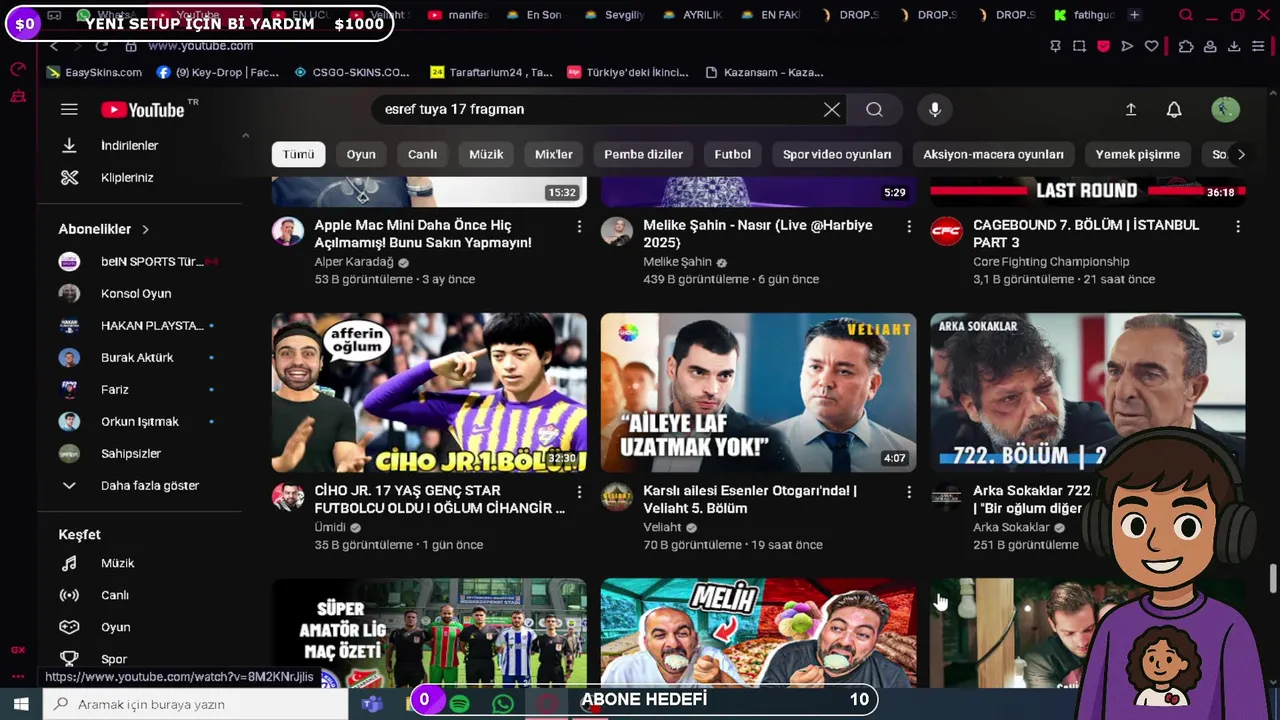Open CSGO-SKINS.COM bookmark
The width and height of the screenshot is (1280, 720).
point(352,72)
